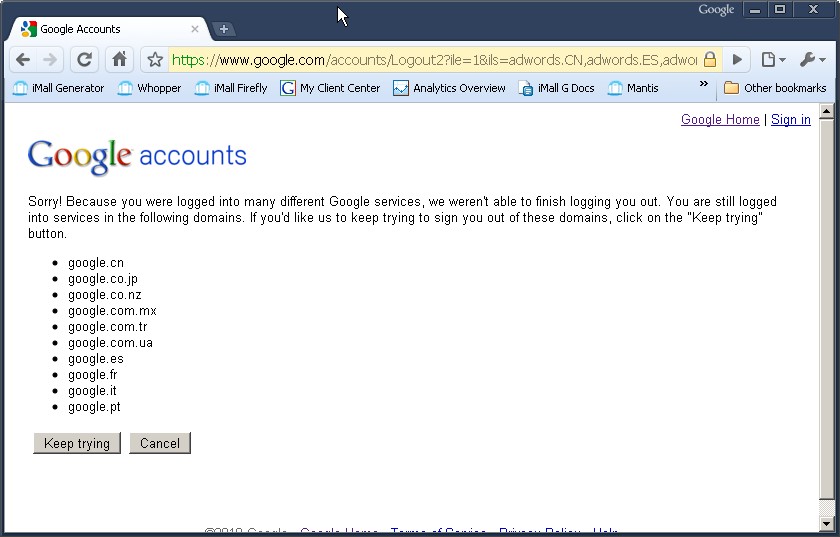Click the Keep trying button

point(77,443)
